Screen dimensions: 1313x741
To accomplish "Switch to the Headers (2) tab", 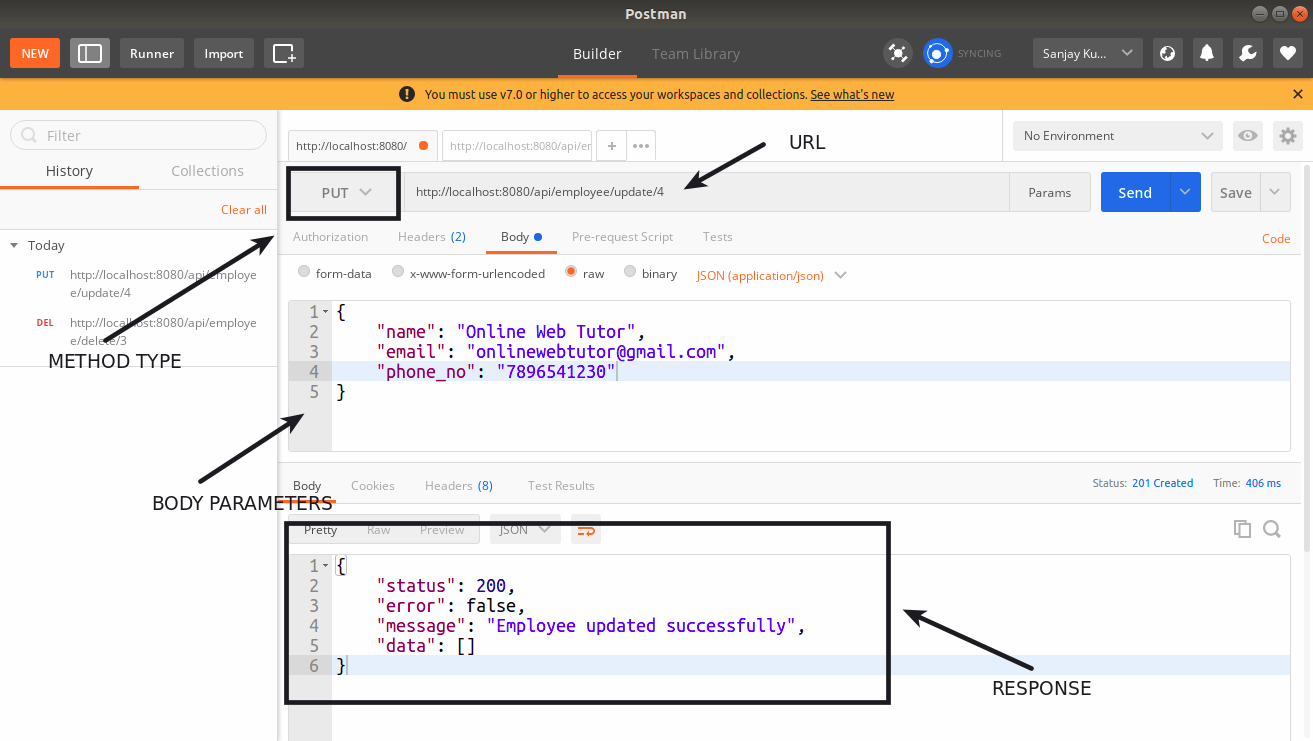I will coord(431,236).
